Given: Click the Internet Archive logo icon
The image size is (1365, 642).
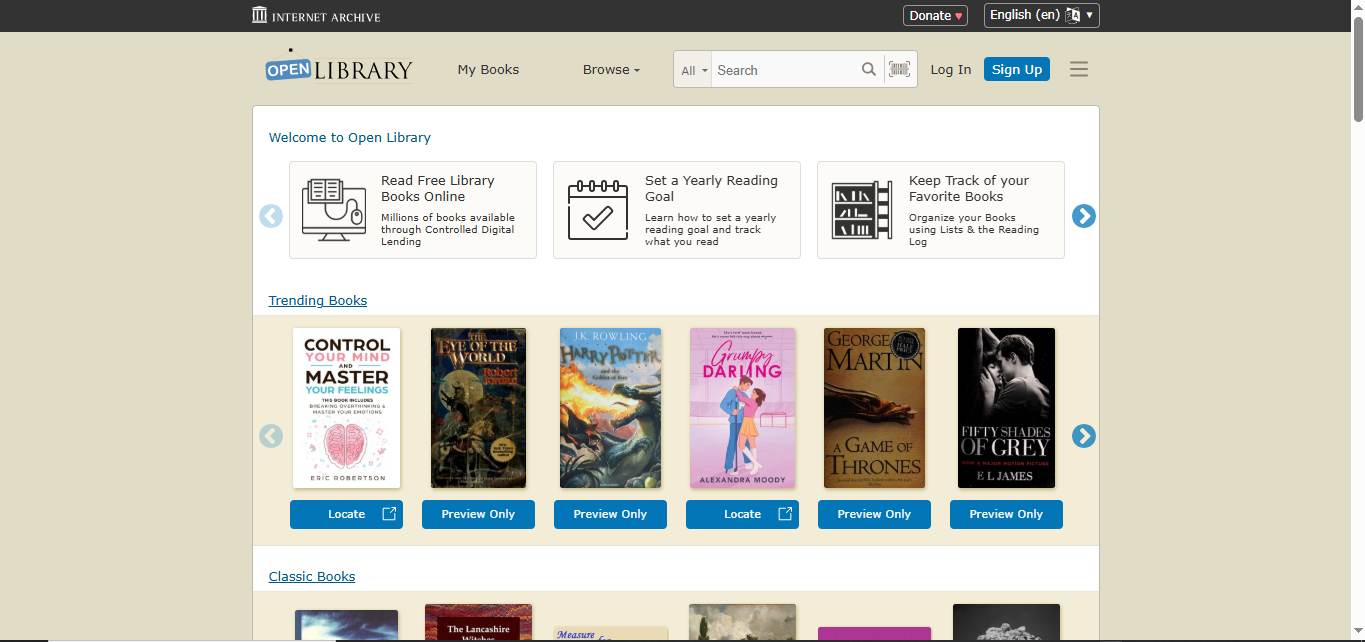Looking at the screenshot, I should [x=260, y=15].
